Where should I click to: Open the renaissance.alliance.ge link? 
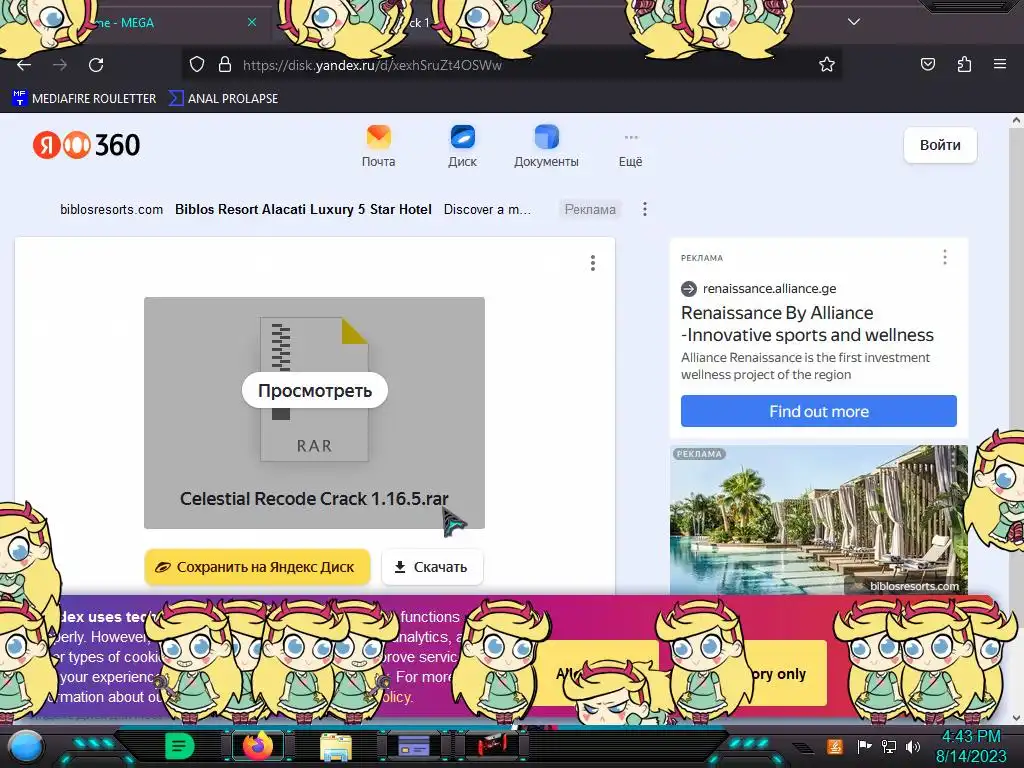(x=769, y=289)
